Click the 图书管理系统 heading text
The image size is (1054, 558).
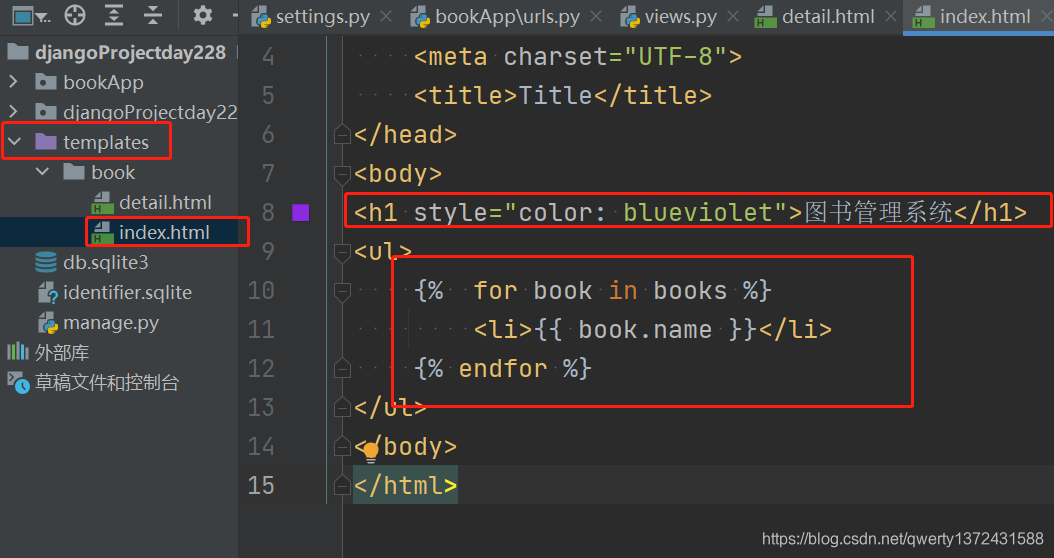(x=879, y=212)
